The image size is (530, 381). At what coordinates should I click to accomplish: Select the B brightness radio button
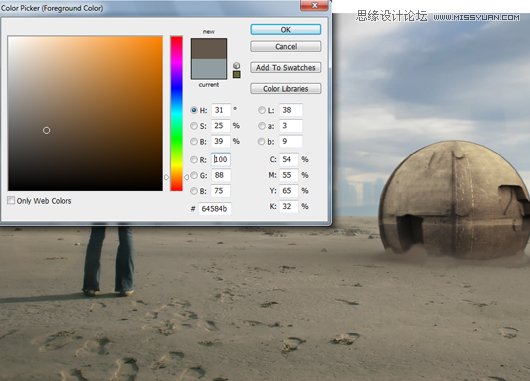tap(194, 141)
